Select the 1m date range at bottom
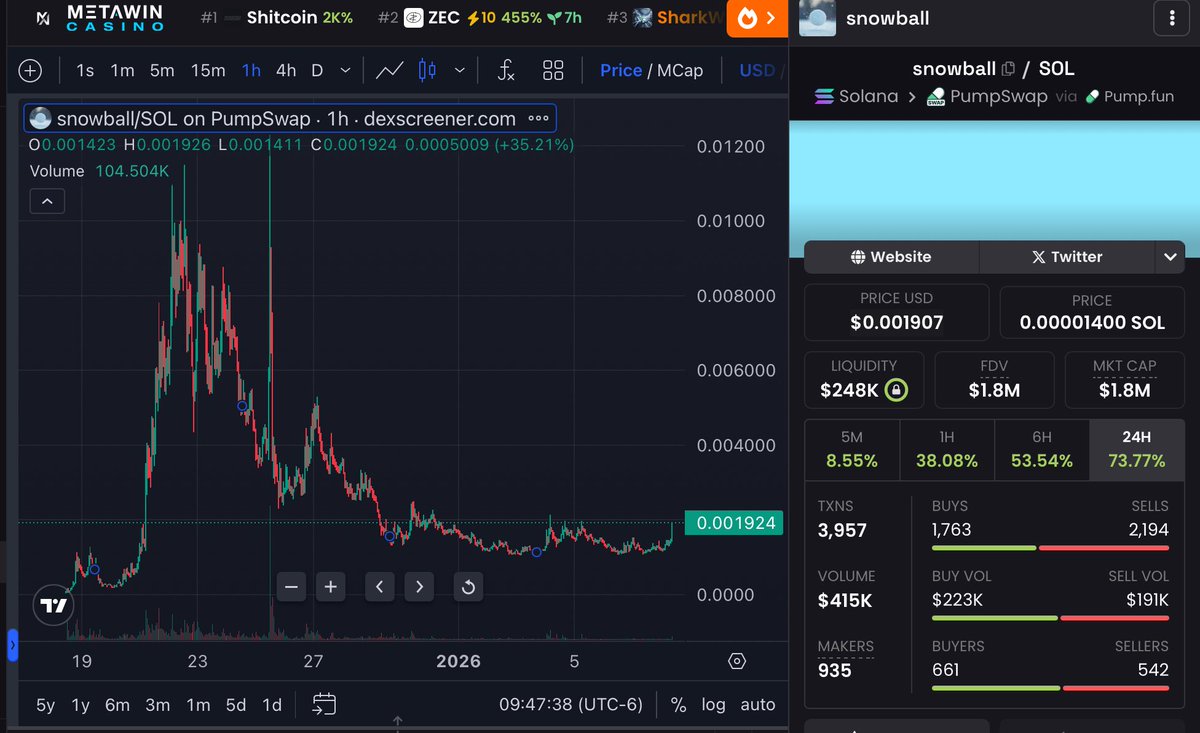The width and height of the screenshot is (1200, 733). (x=198, y=705)
